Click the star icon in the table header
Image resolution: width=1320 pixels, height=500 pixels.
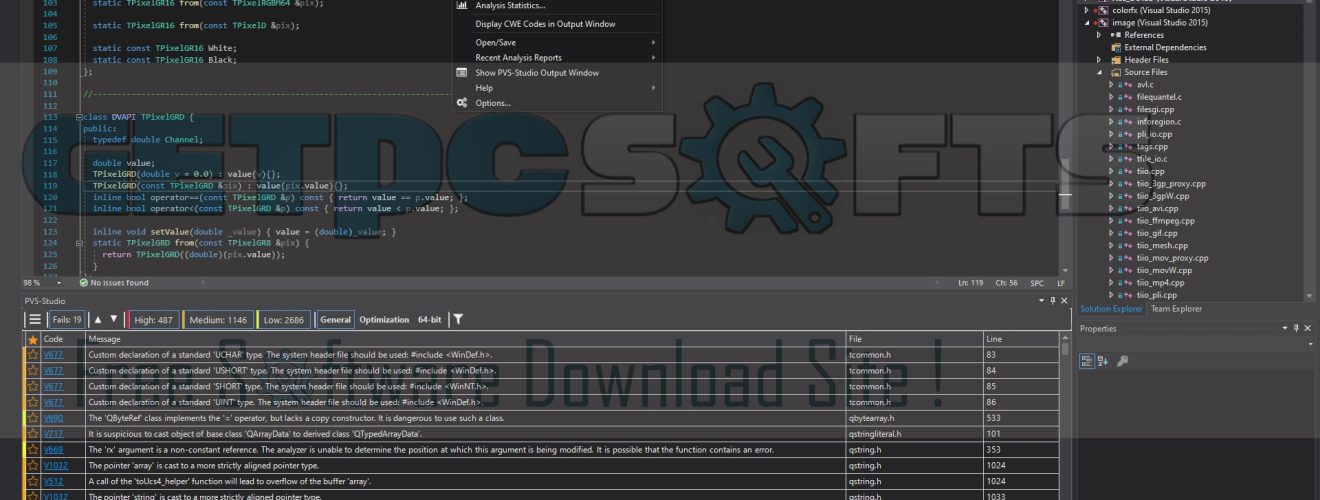(32, 340)
